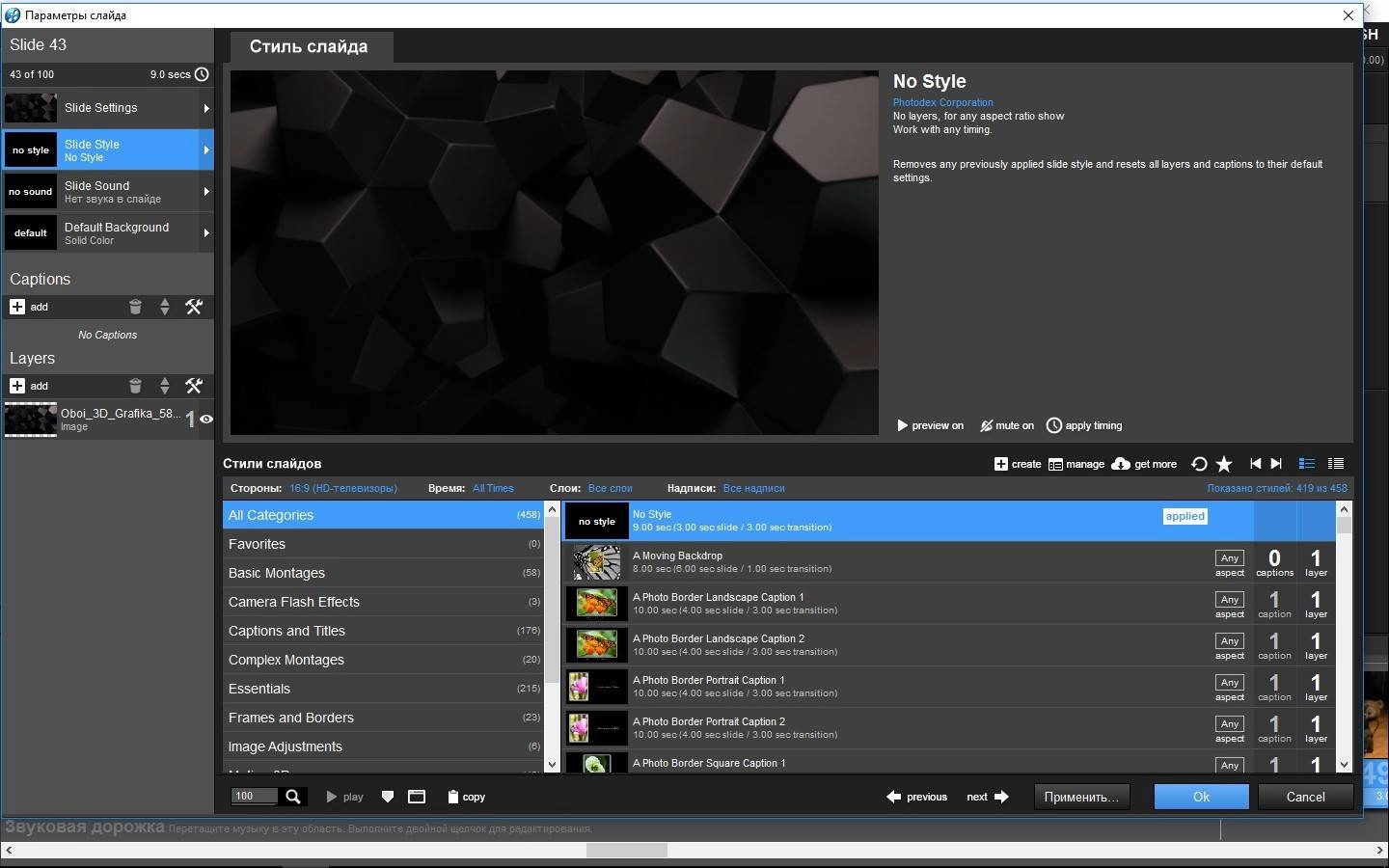Select Favorites category
This screenshot has height=868, width=1389.
384,544
